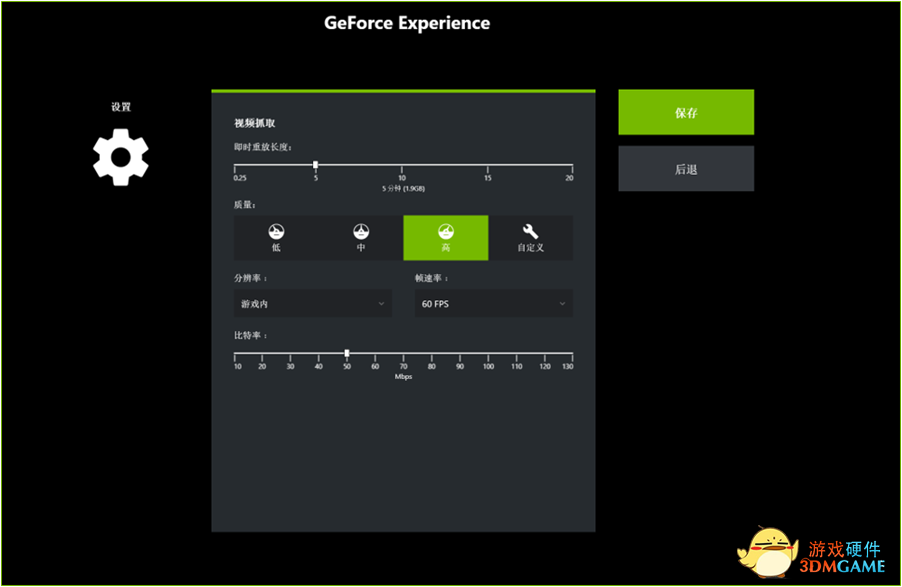
Task: Select the 中 (medium) quality preset
Action: [361, 238]
